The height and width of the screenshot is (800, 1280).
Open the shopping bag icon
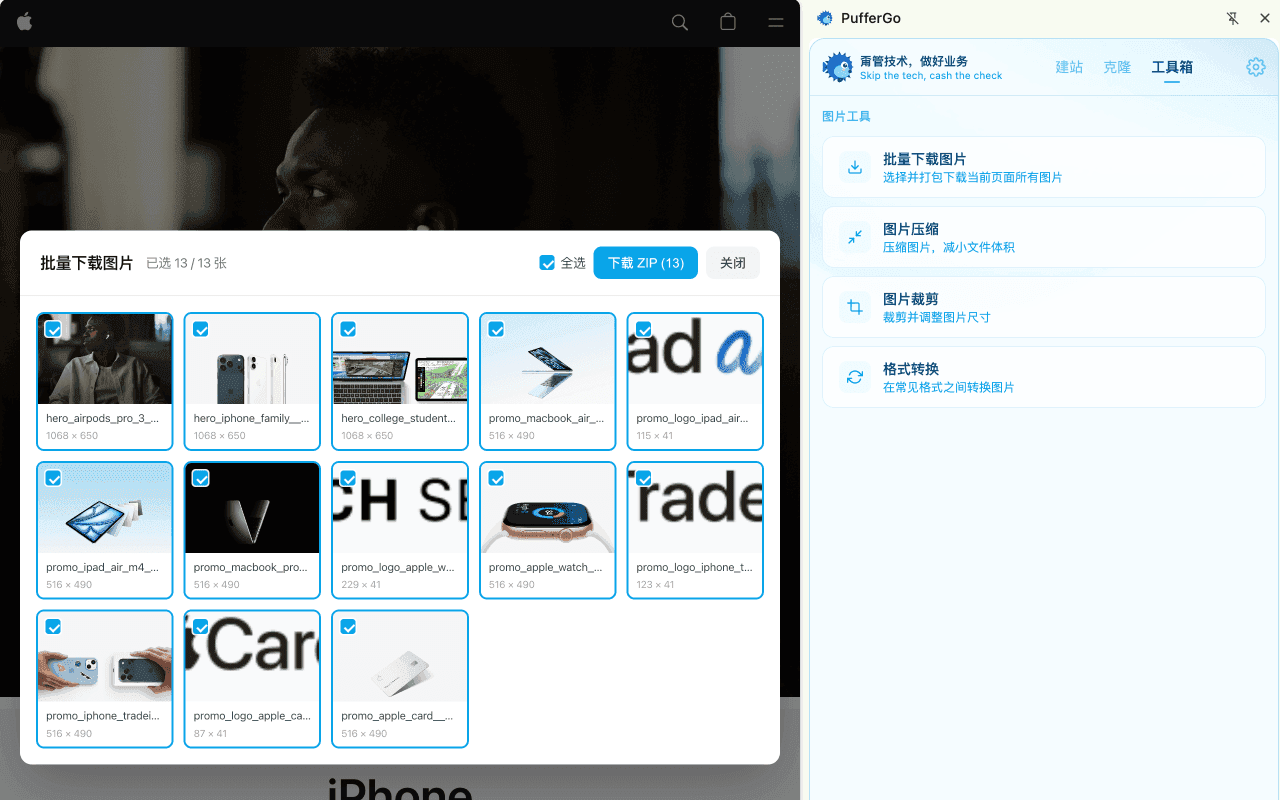point(728,22)
